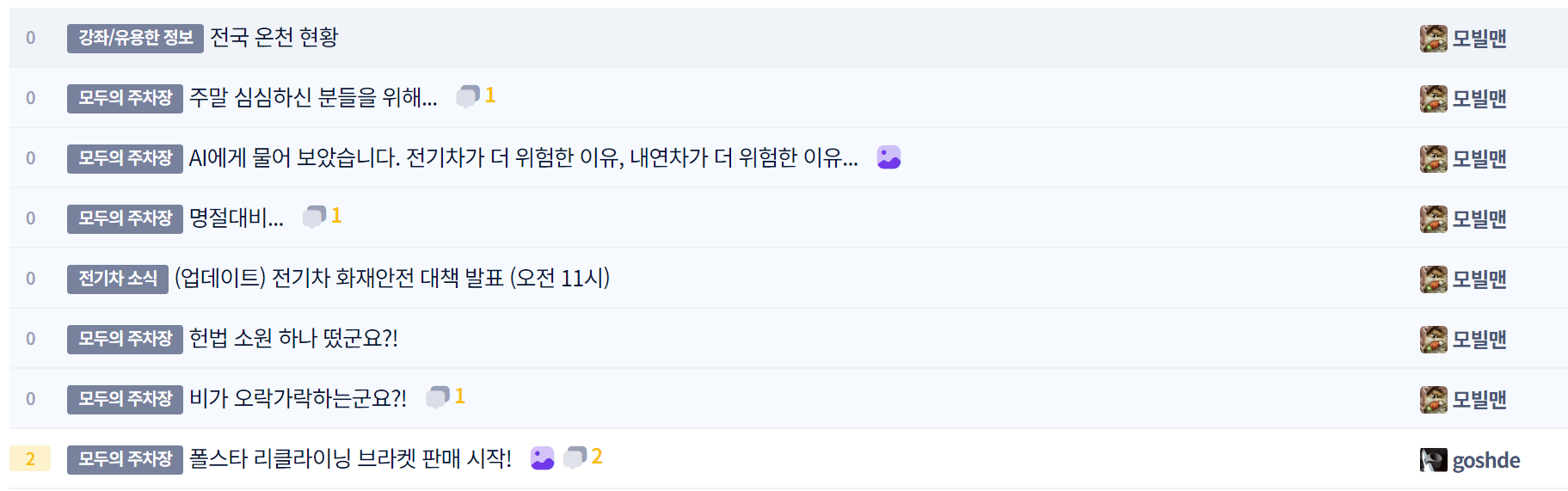Open post 폴스타 리클라이닝 브라켓 판매 시작
Viewport: 1568px width, 491px height.
350,459
